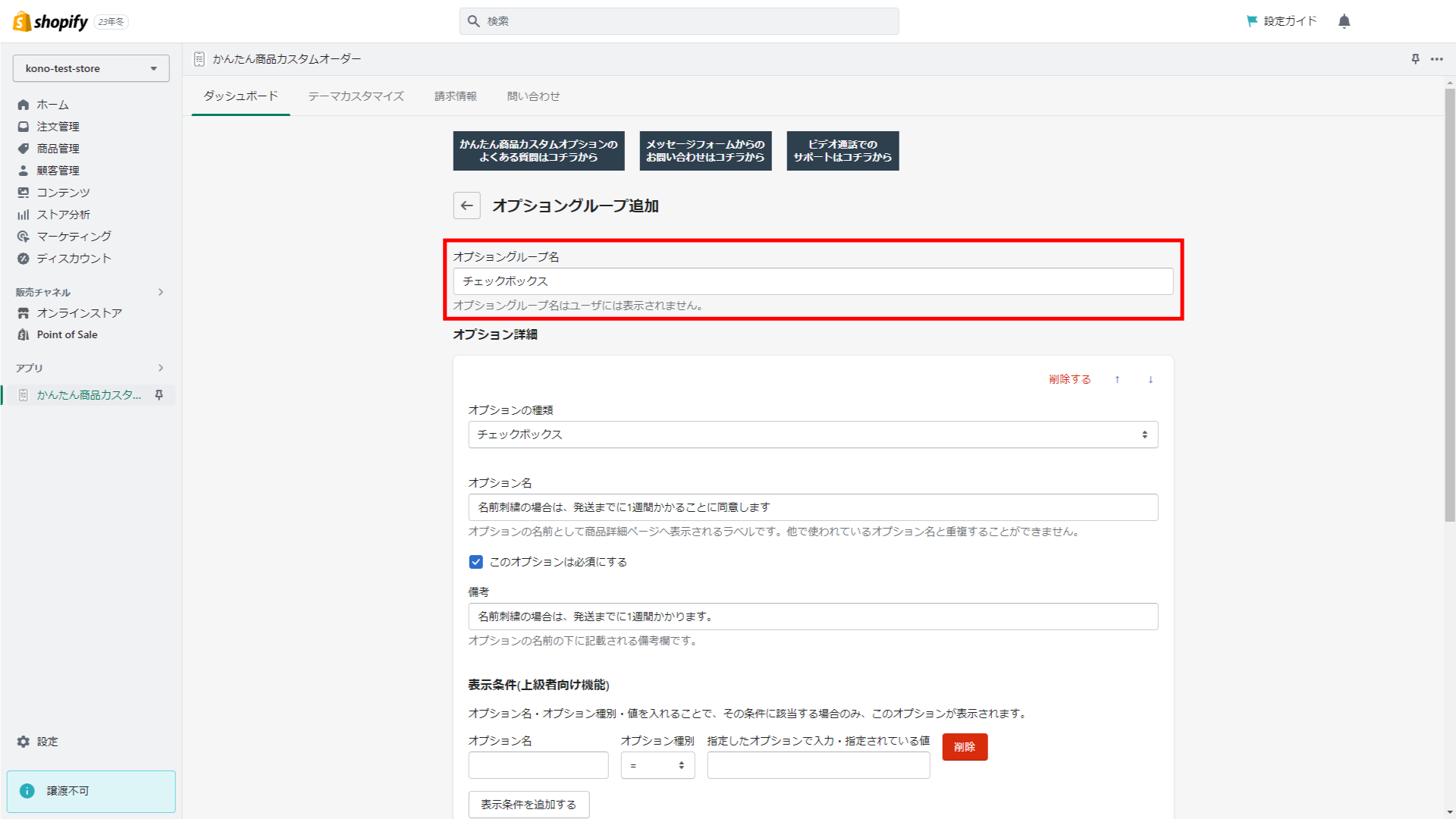Open the notifications bell icon
1456x819 pixels.
[1344, 21]
